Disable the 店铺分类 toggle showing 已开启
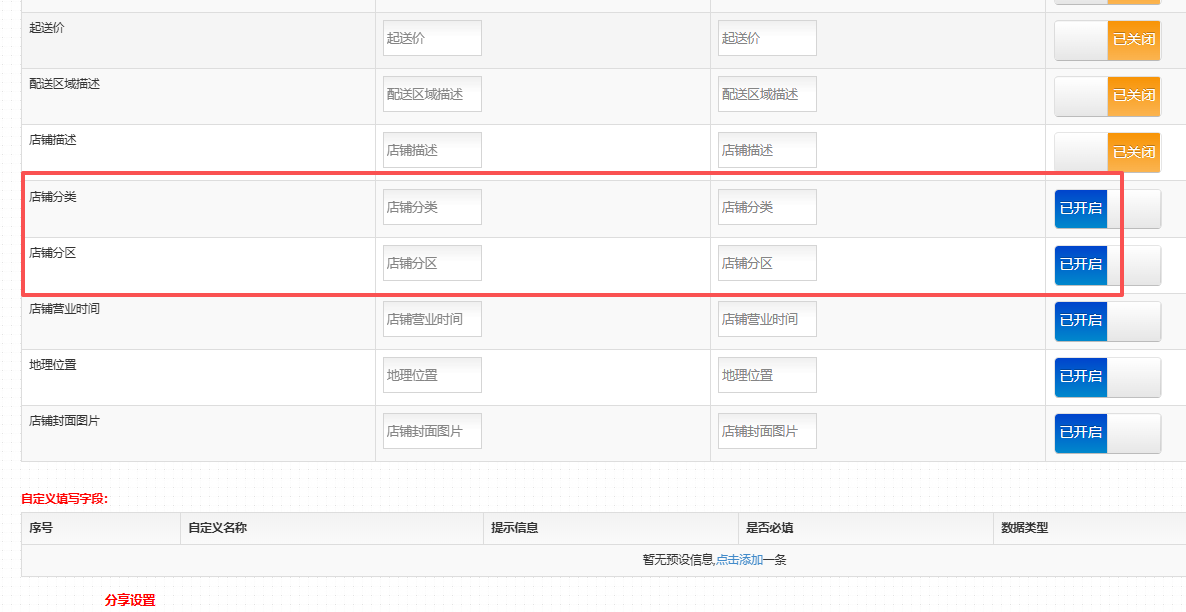 [1107, 209]
